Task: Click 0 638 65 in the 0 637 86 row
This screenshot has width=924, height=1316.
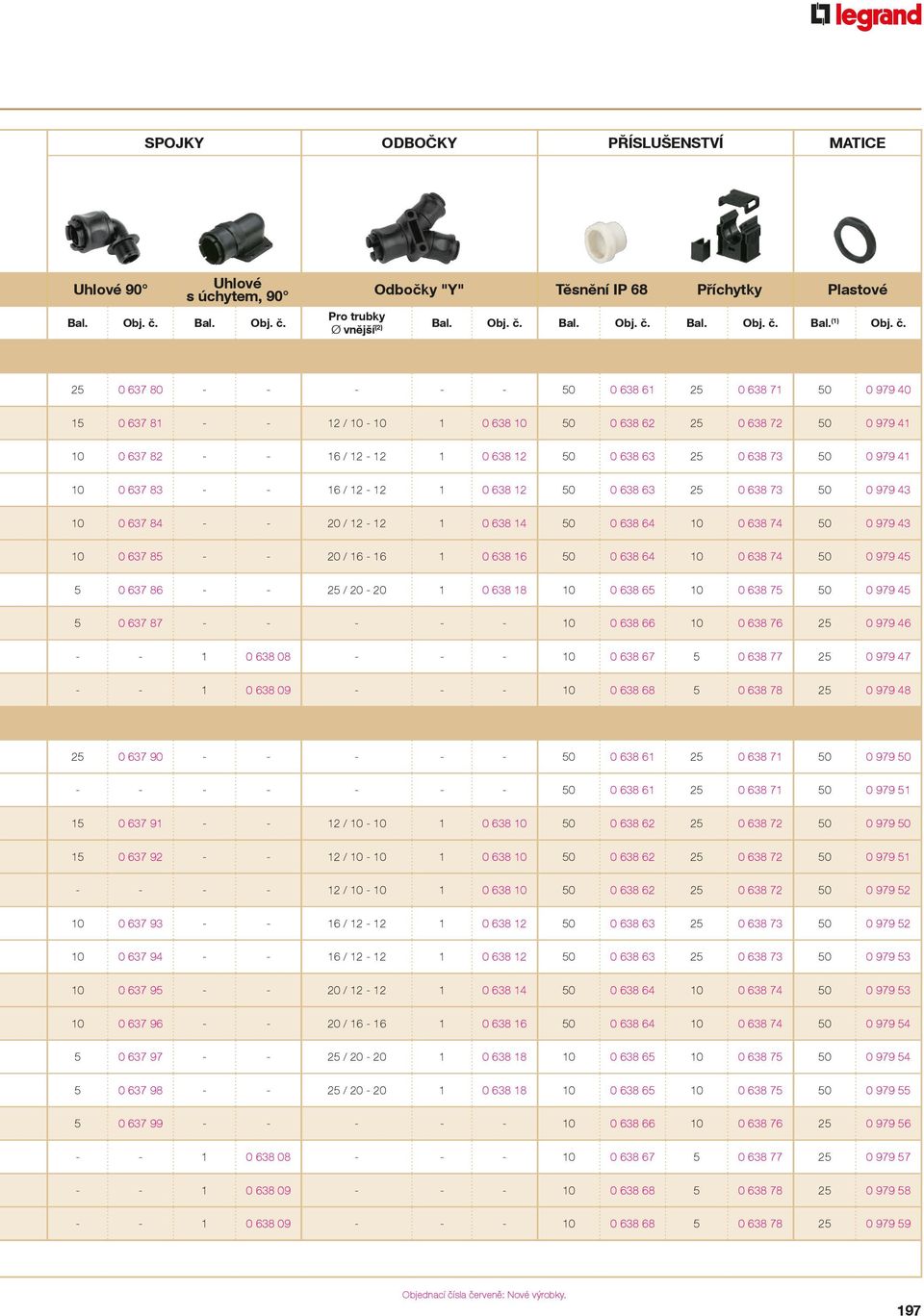Action: tap(632, 590)
